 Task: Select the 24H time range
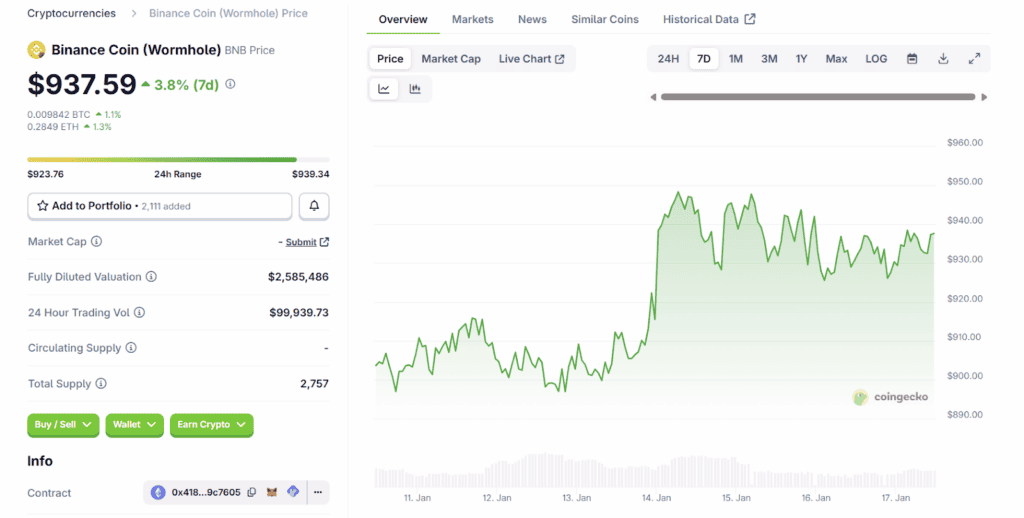tap(668, 59)
